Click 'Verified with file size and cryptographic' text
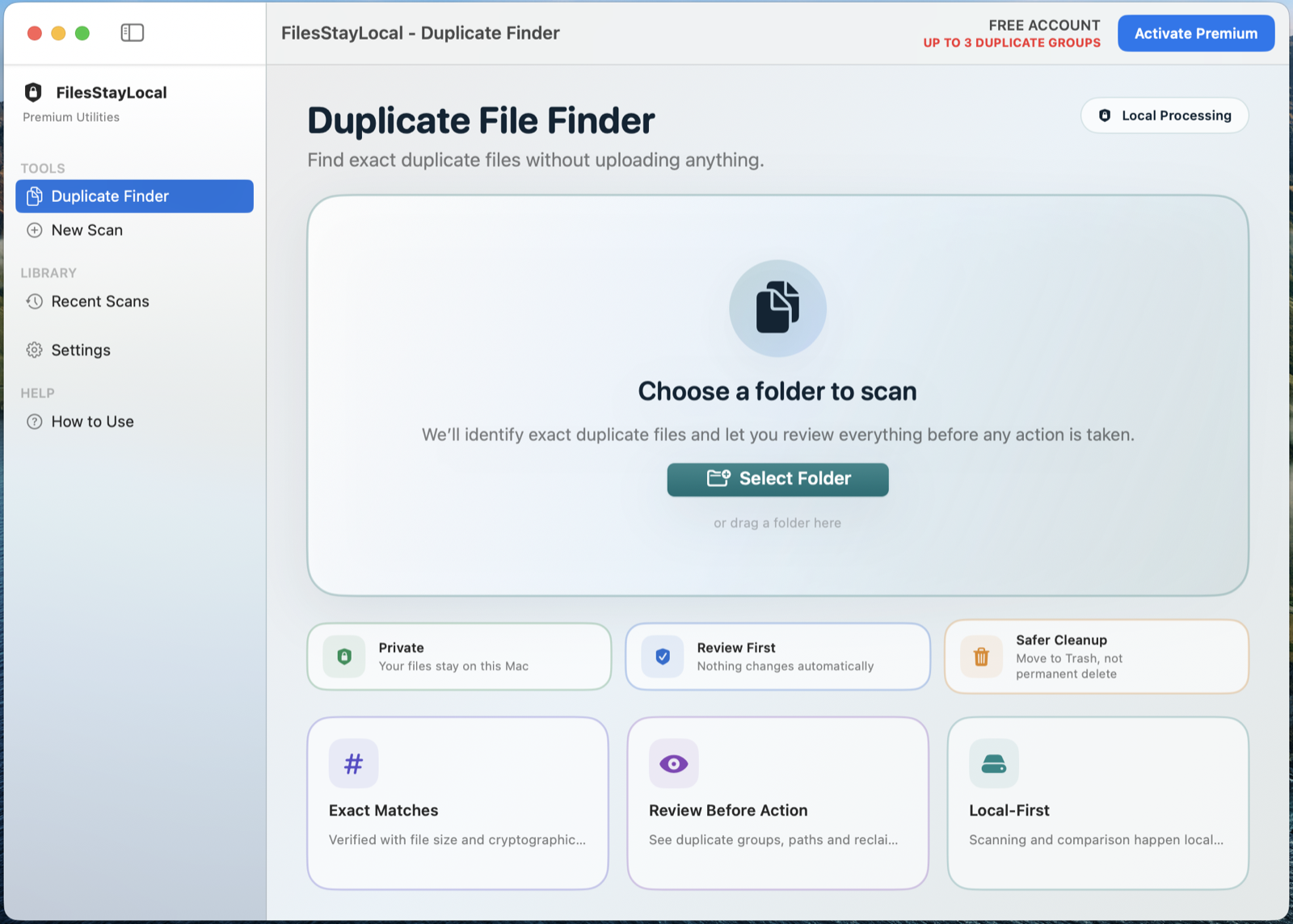The width and height of the screenshot is (1293, 924). [457, 840]
